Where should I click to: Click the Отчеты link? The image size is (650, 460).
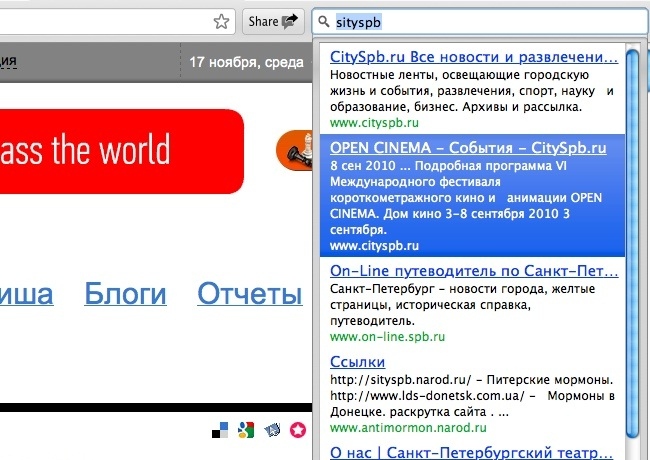click(x=250, y=294)
